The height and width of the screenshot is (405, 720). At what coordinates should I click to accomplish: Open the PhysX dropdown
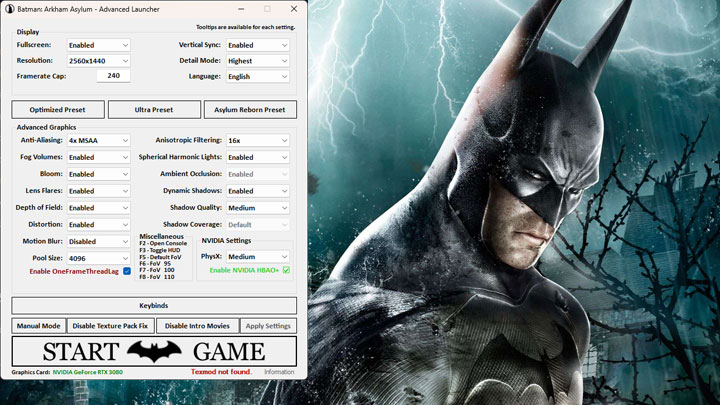pos(258,256)
